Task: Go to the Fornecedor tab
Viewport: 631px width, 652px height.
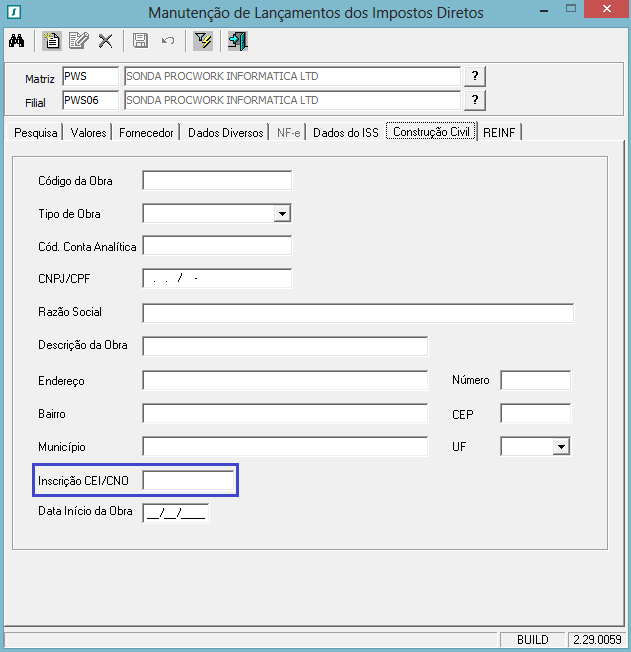Action: click(x=147, y=133)
